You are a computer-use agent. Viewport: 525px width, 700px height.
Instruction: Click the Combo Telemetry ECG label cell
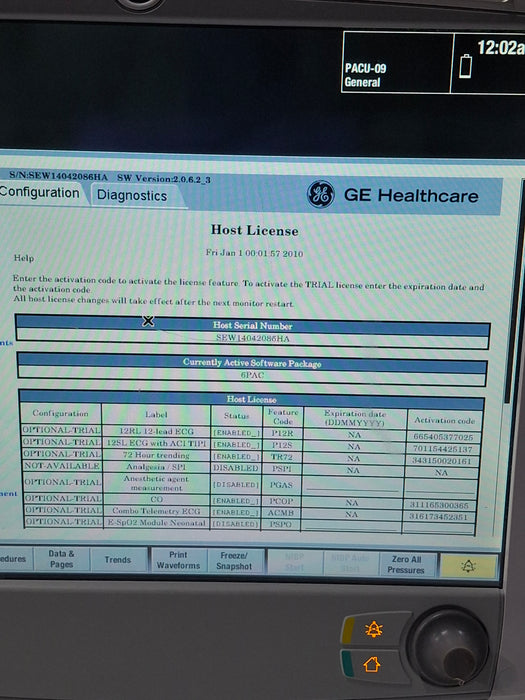click(x=156, y=511)
